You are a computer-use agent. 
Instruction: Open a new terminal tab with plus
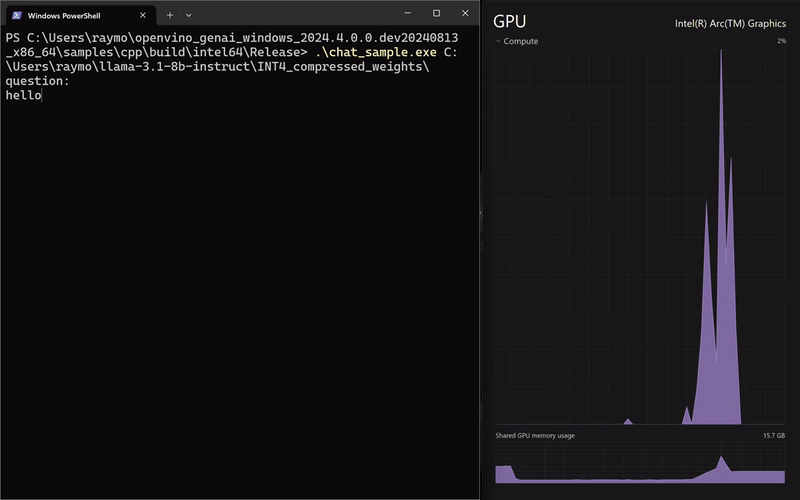(170, 15)
